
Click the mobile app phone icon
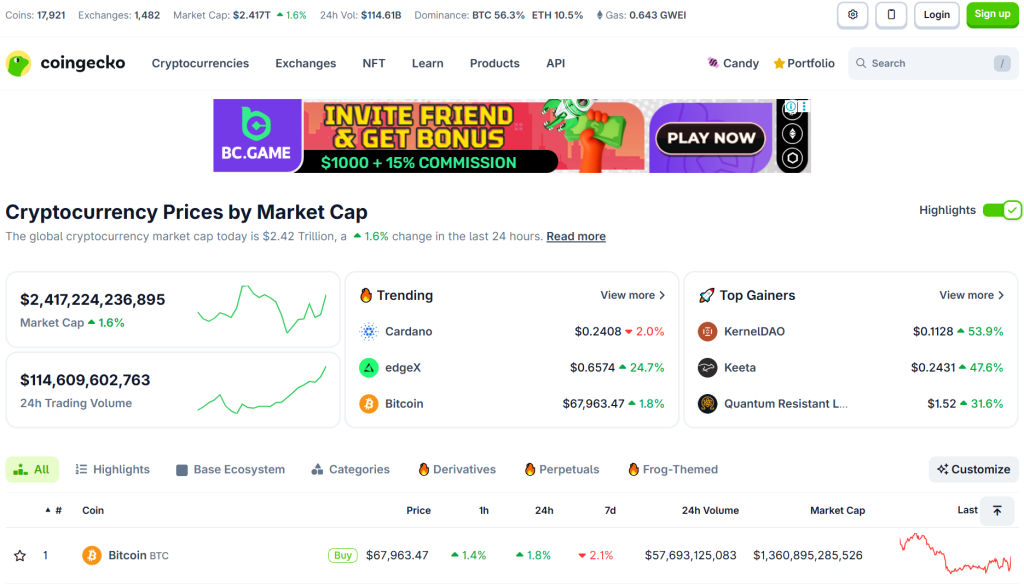[891, 15]
